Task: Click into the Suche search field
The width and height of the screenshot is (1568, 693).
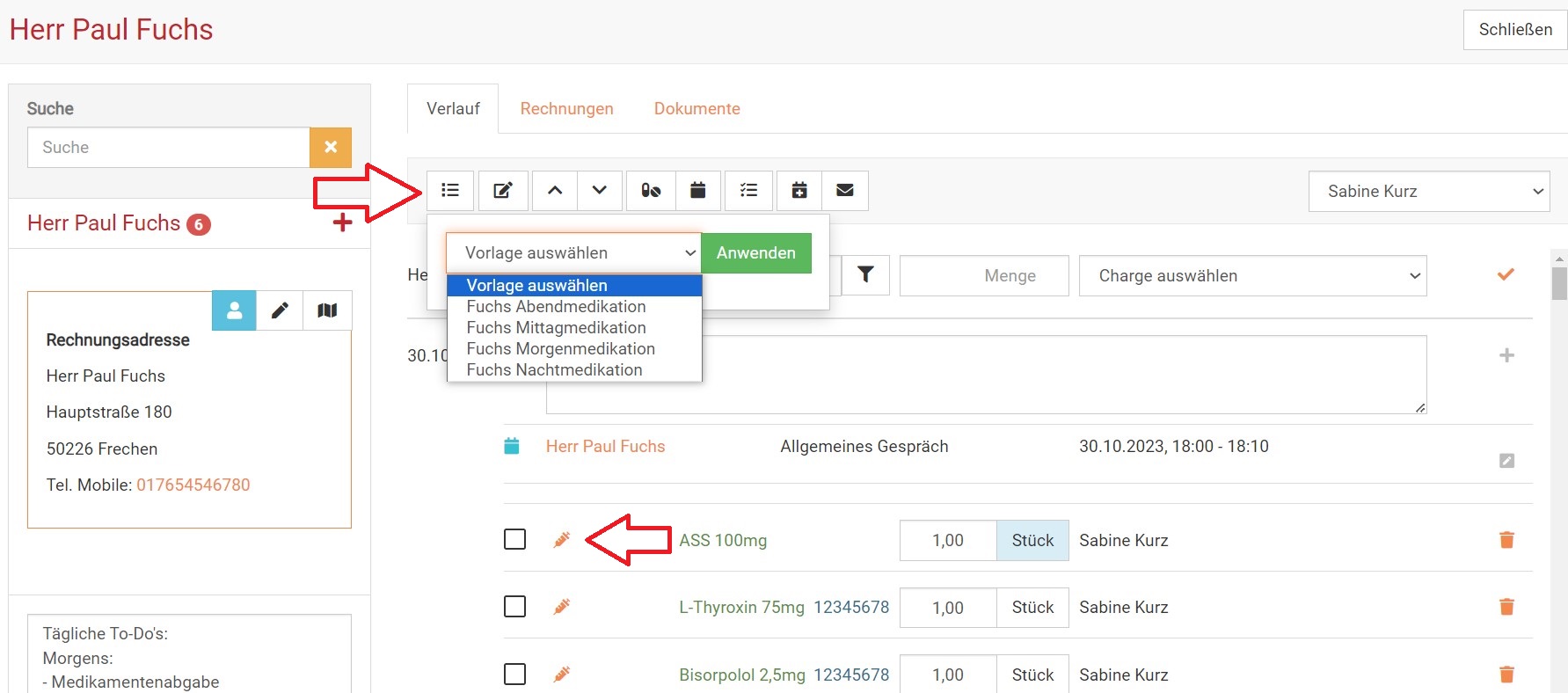Action: pyautogui.click(x=169, y=148)
